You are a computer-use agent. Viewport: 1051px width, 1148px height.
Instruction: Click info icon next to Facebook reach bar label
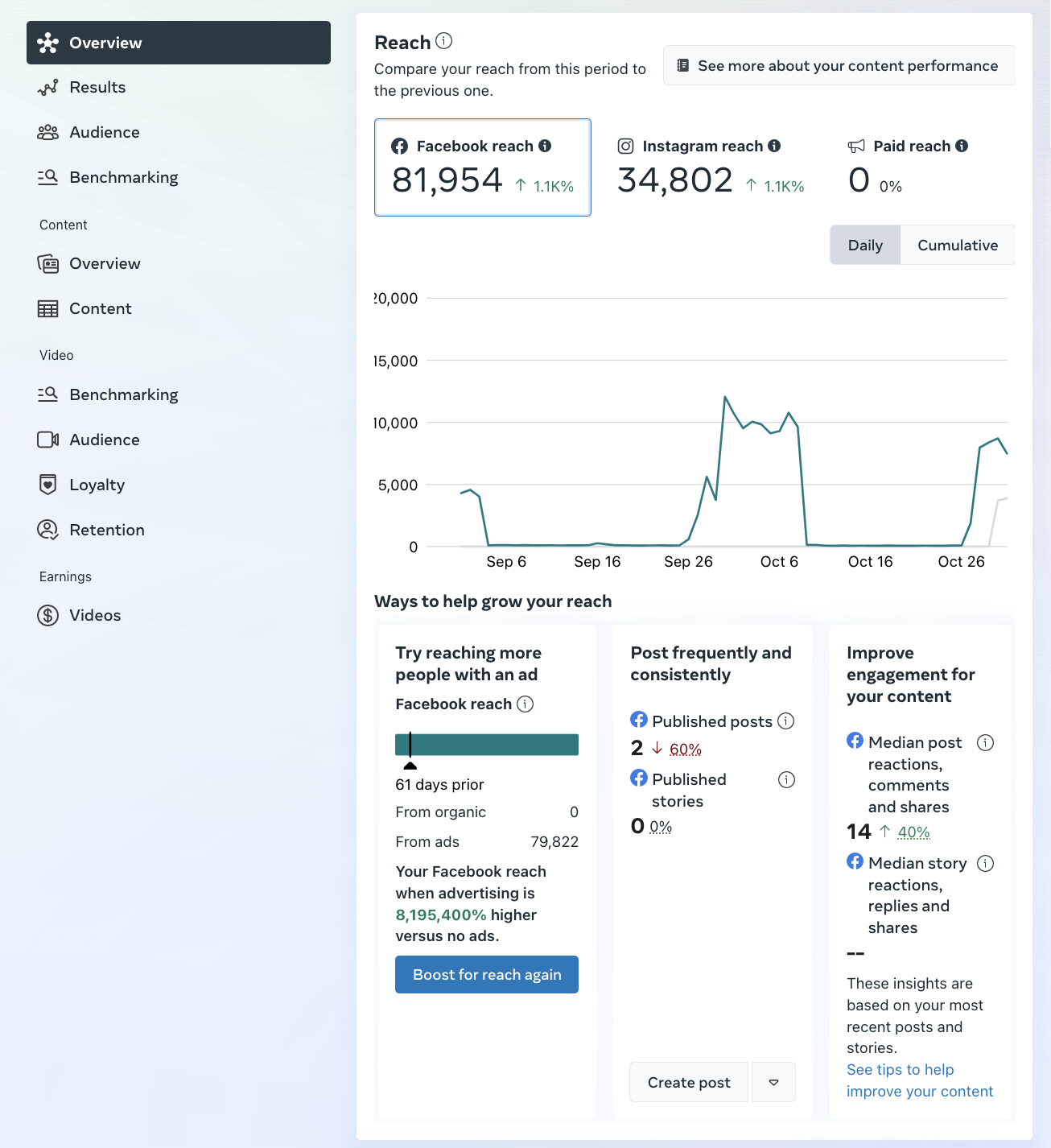[525, 704]
